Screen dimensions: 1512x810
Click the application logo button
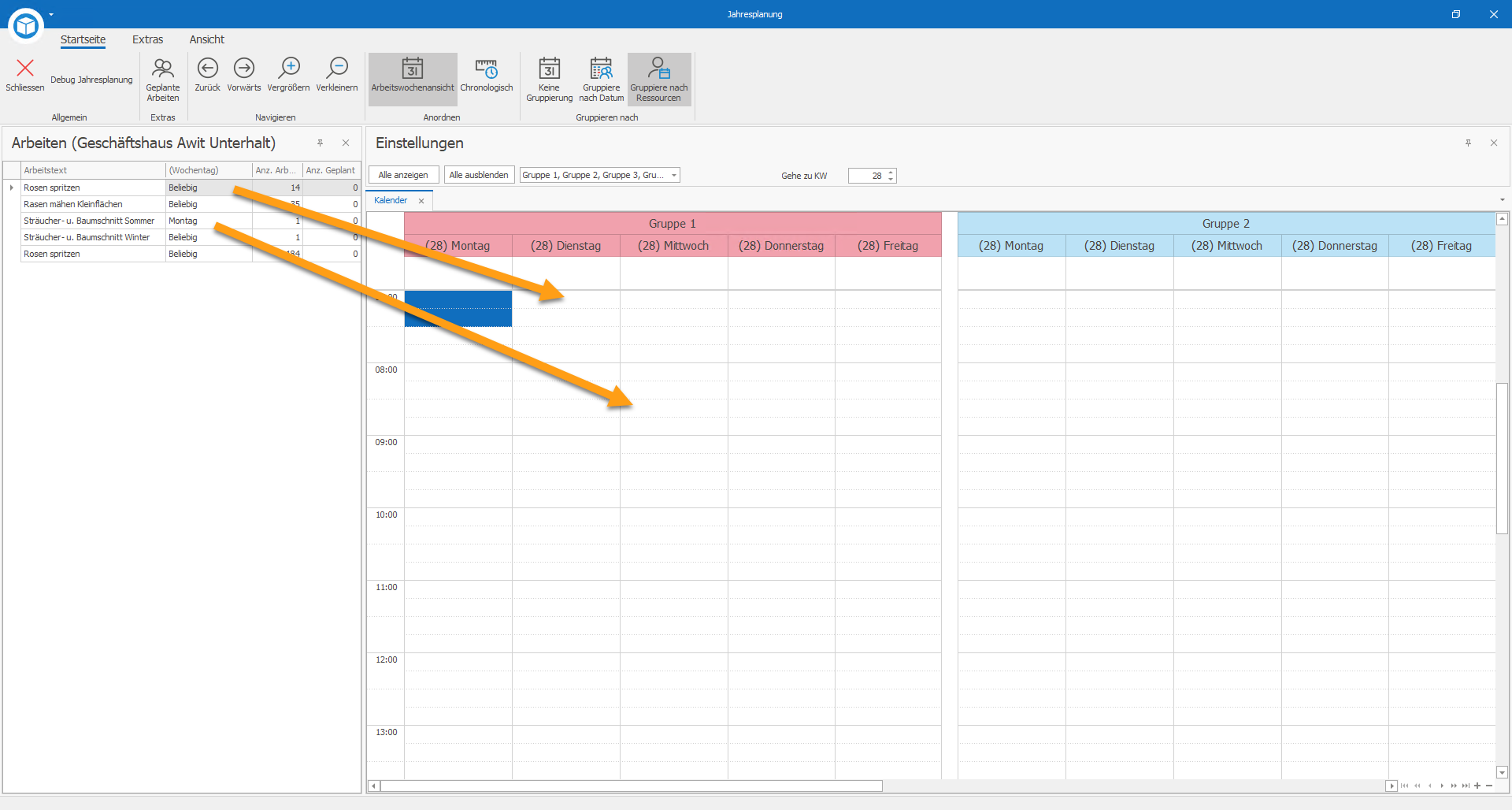(26, 26)
